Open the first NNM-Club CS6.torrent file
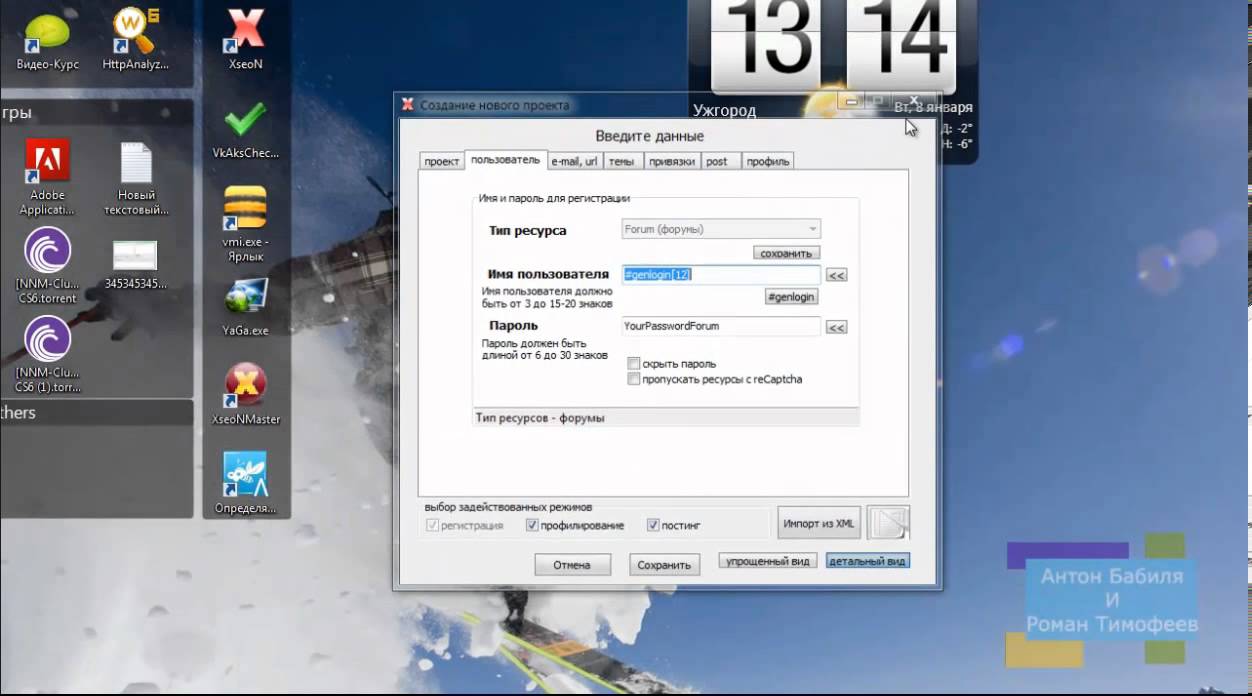 (x=47, y=264)
